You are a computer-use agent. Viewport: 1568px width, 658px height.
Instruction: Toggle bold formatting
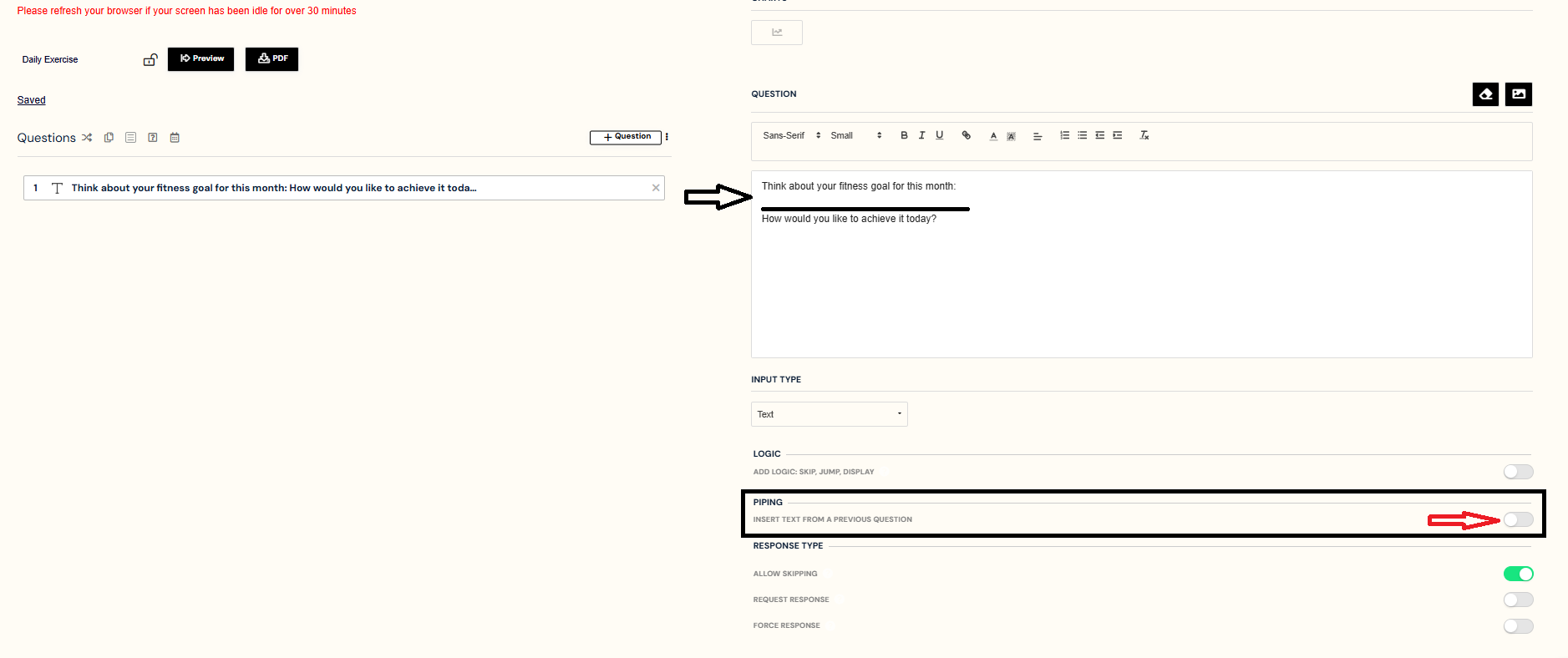[904, 135]
